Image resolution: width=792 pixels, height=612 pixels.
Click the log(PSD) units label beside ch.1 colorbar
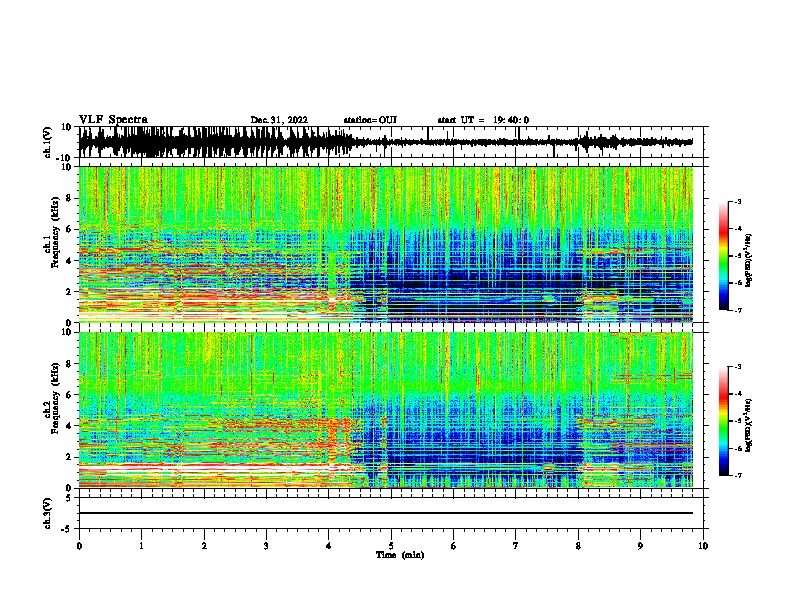click(x=749, y=261)
